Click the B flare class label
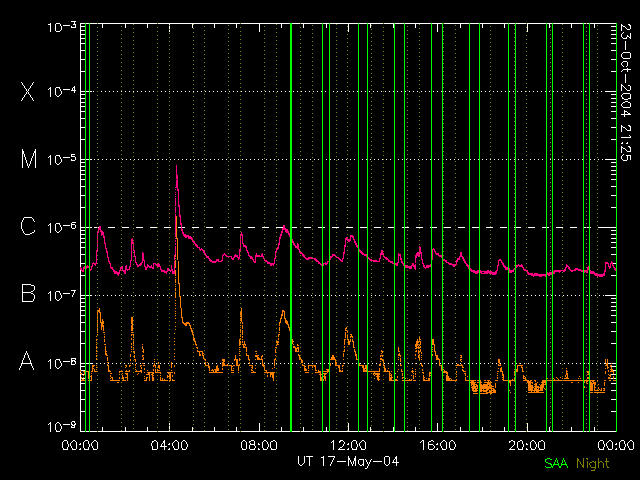Screen dimensions: 640x480 click(28, 293)
